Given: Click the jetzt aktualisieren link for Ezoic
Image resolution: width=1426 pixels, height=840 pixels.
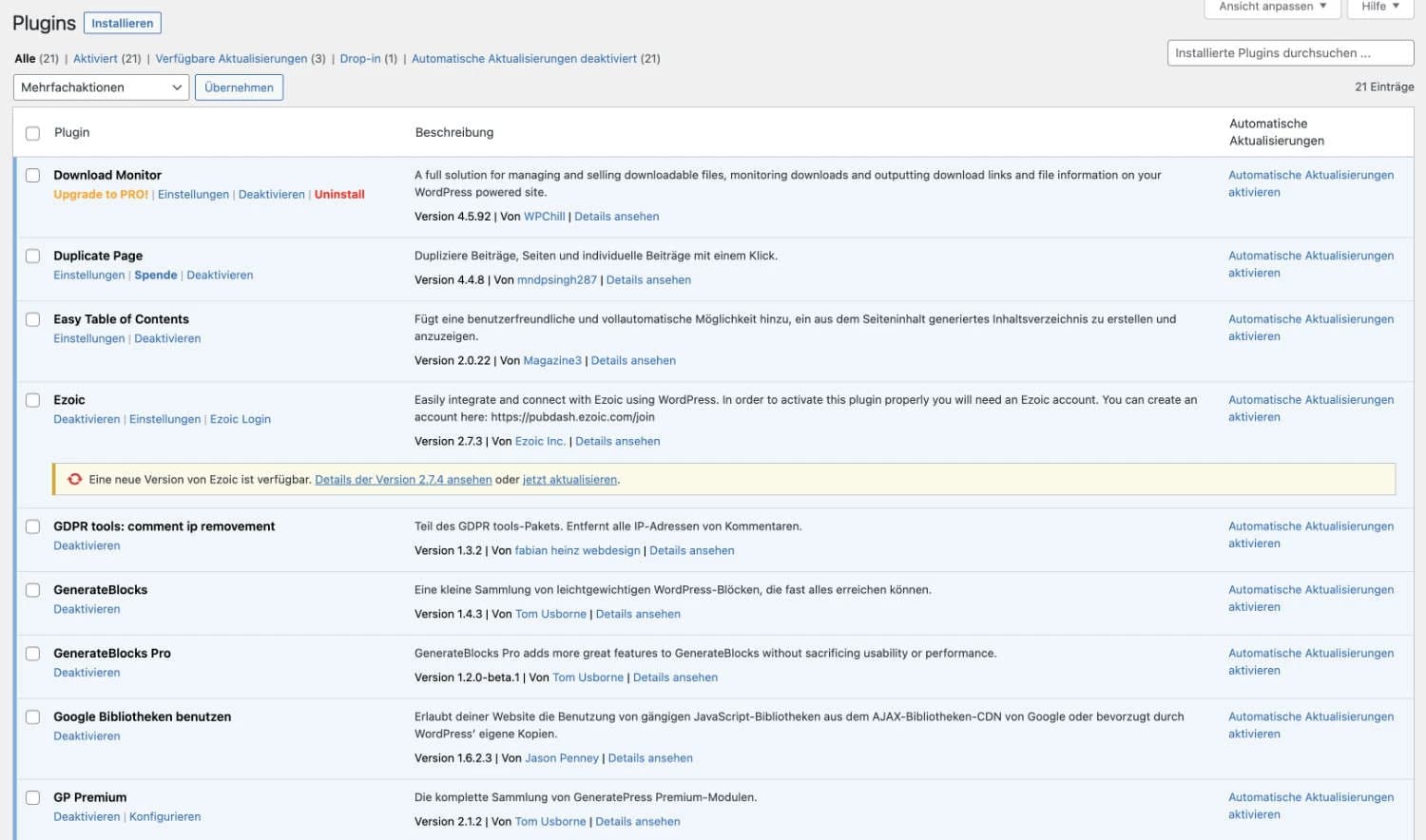Looking at the screenshot, I should 569,480.
